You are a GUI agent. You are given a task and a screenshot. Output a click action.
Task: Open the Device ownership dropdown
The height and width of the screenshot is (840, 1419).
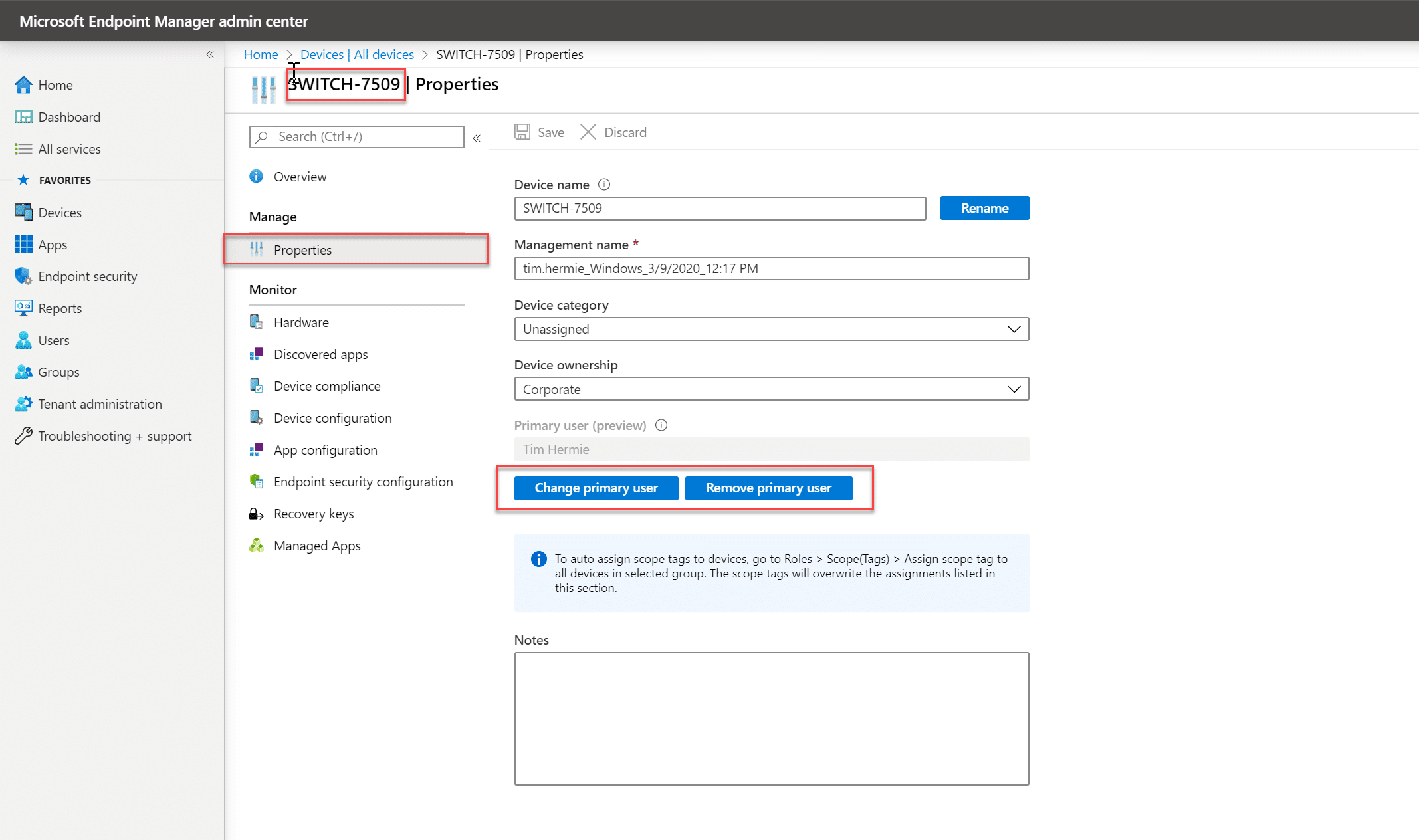[772, 389]
